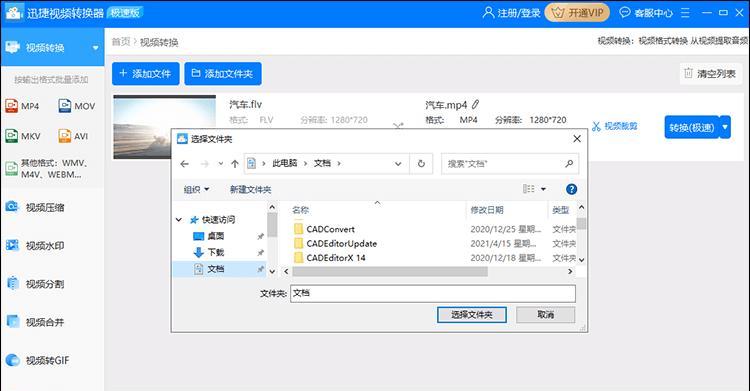Change view layout icon in dialog
Viewport: 750px width, 391px height.
tap(529, 189)
